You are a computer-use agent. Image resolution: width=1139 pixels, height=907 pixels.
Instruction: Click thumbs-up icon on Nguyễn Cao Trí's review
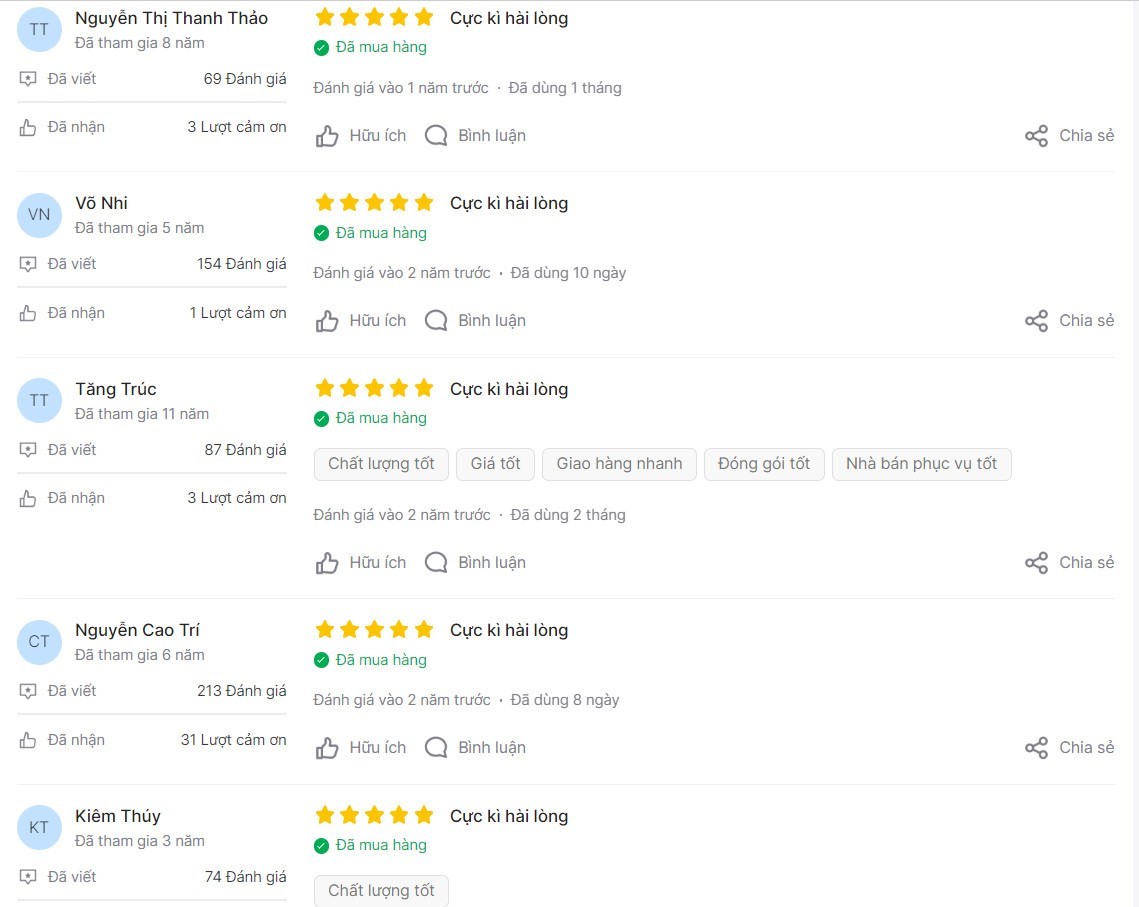(x=327, y=748)
